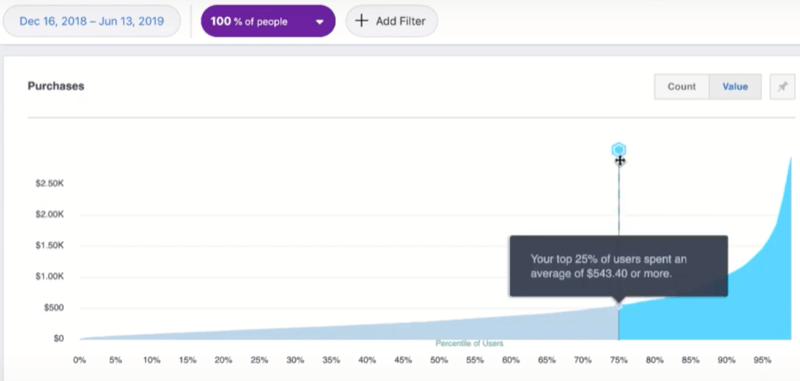The height and width of the screenshot is (381, 800).
Task: Open the Dec 16, 2018 – Jun 13, 2019 date range picker
Action: tap(92, 21)
